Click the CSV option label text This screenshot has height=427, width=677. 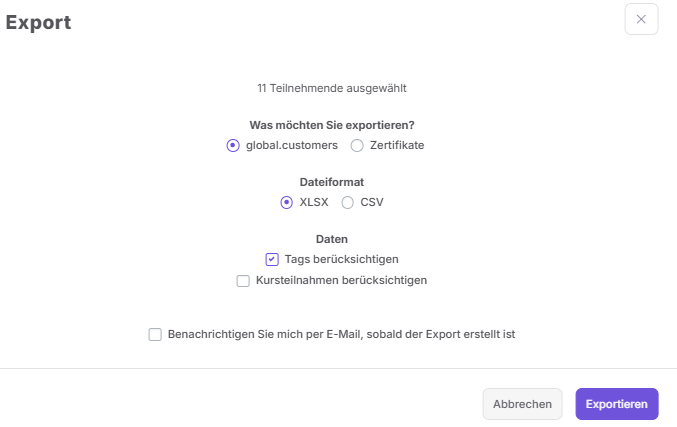[x=372, y=202]
